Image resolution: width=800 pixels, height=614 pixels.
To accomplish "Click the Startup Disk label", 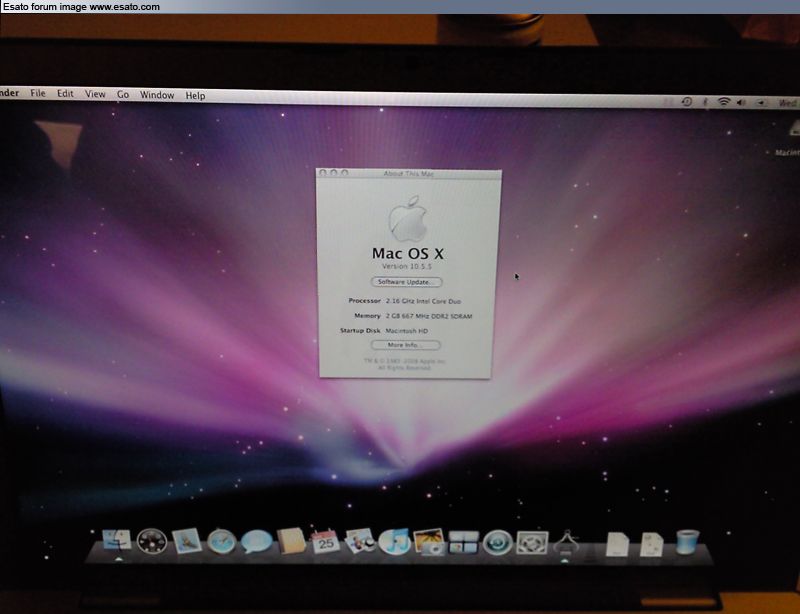I will click(360, 331).
